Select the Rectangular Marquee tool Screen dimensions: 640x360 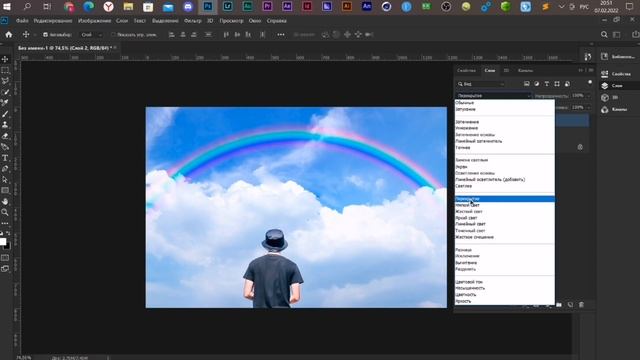point(5,70)
